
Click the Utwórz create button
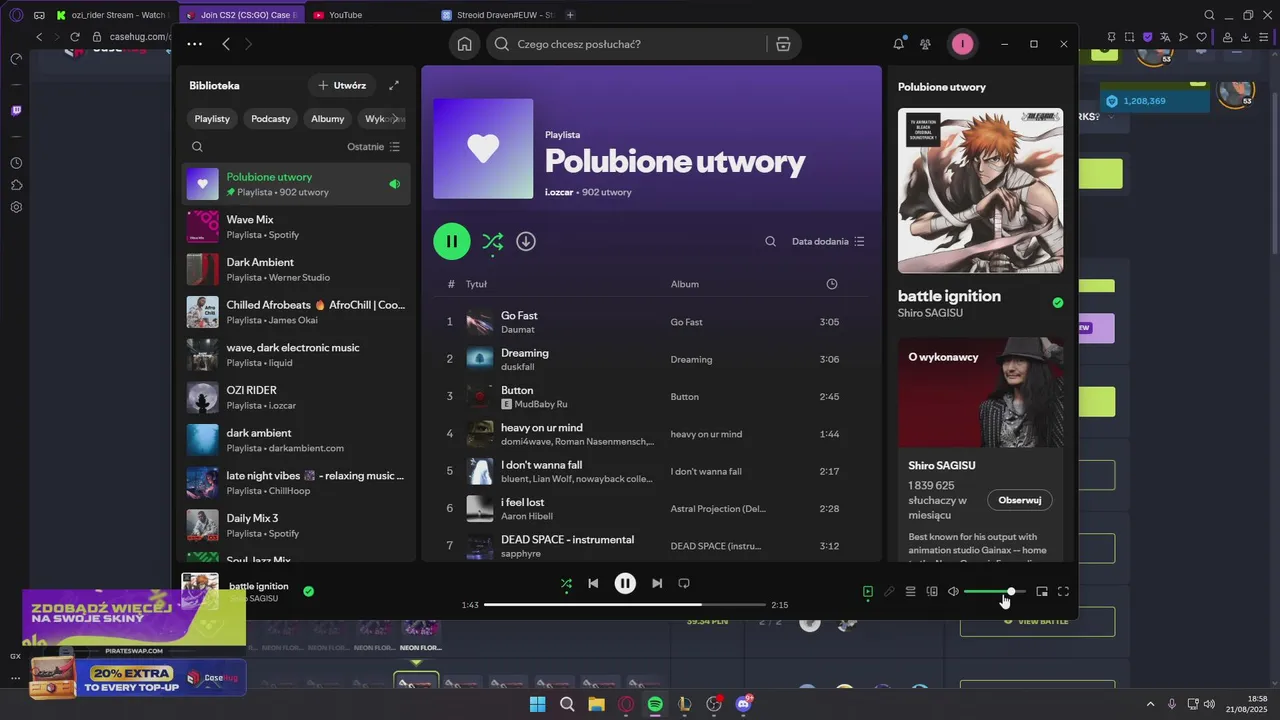[x=342, y=86]
